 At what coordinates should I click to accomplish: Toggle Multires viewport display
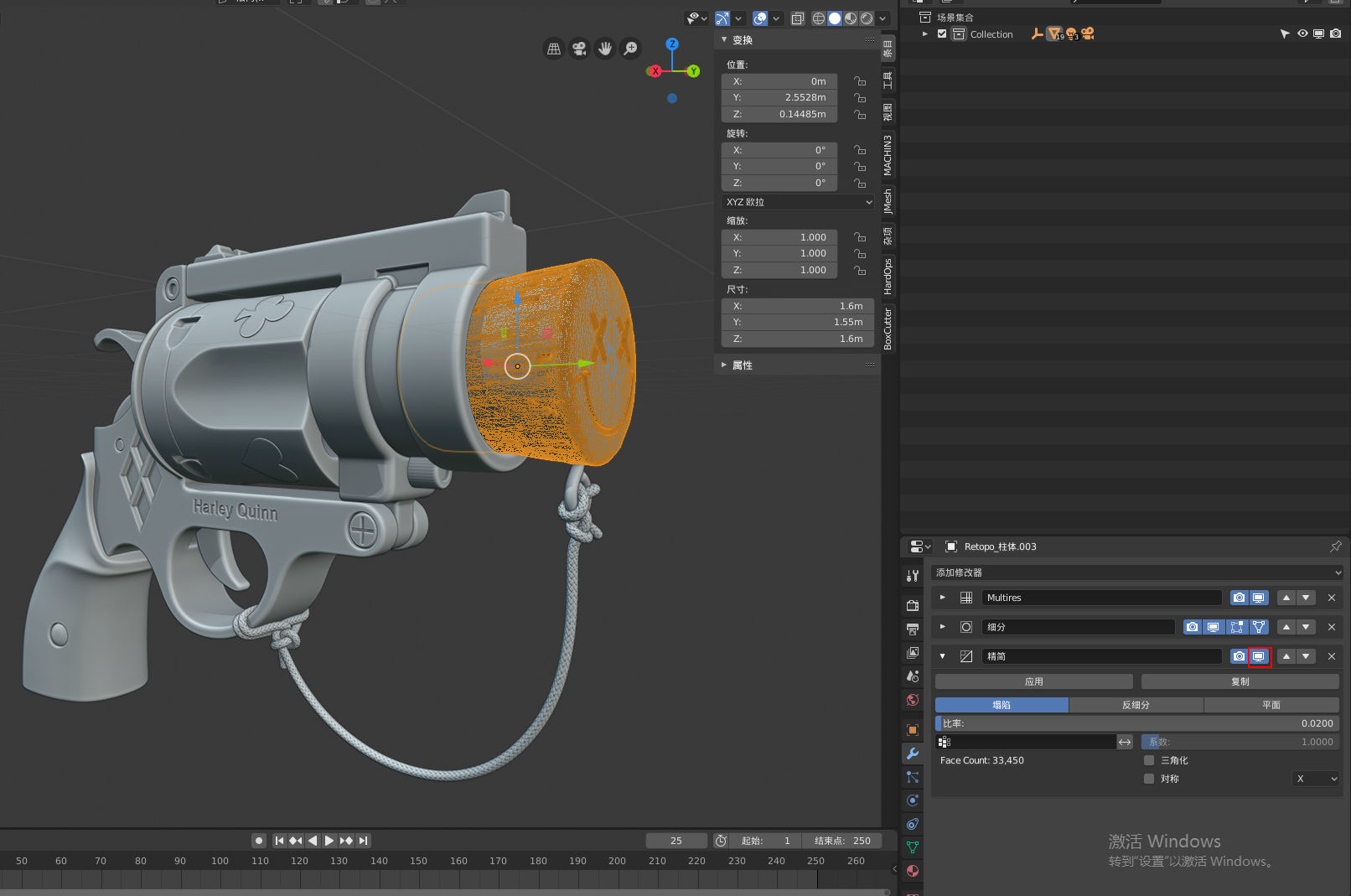[x=1259, y=598]
